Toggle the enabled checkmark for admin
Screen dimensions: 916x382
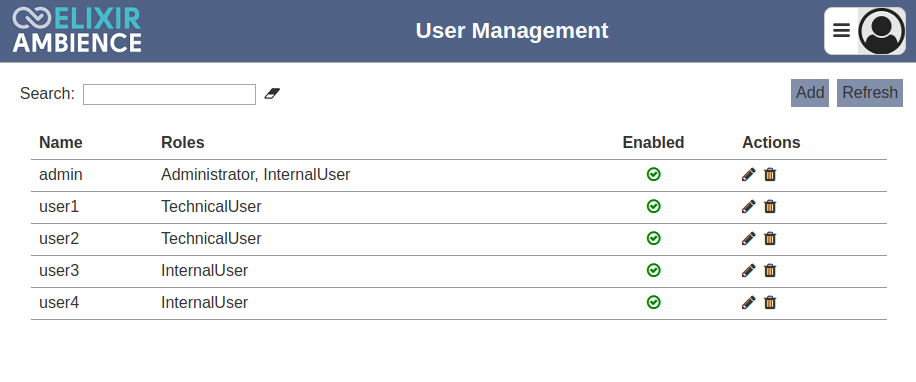(x=654, y=174)
